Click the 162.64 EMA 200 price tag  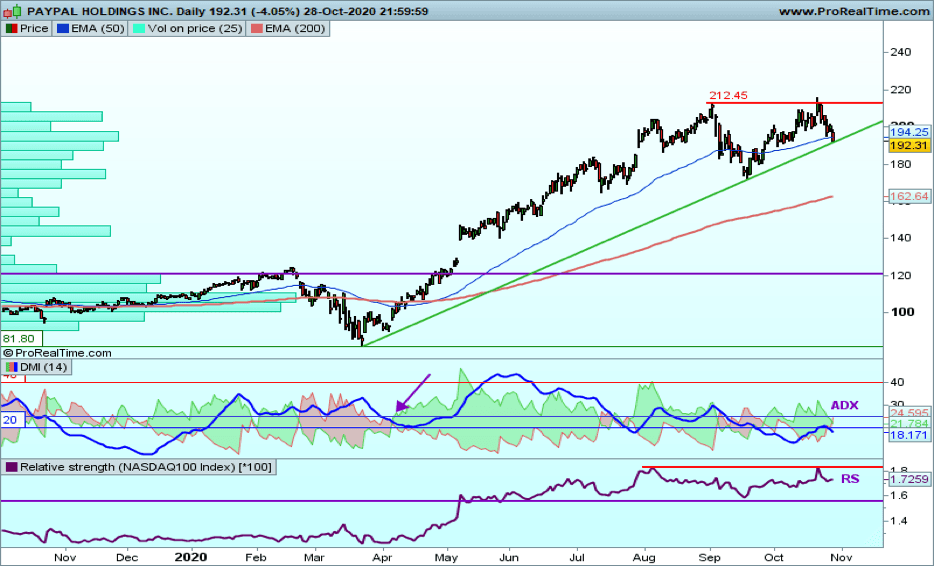click(x=910, y=196)
